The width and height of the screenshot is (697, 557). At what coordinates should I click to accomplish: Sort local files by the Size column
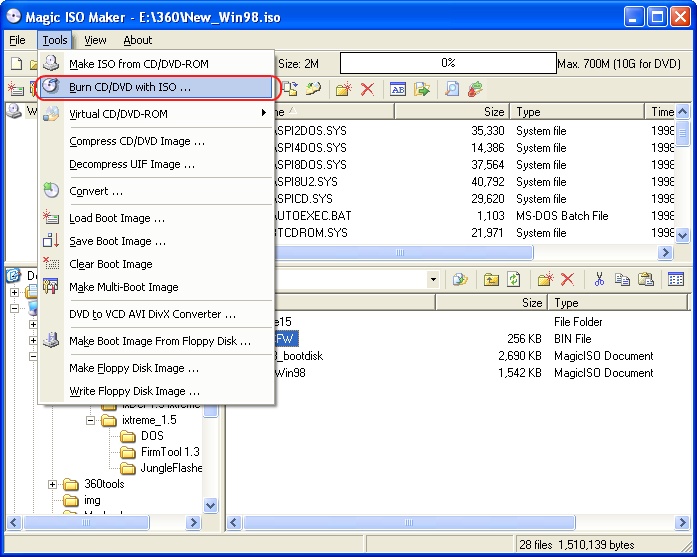[492, 303]
